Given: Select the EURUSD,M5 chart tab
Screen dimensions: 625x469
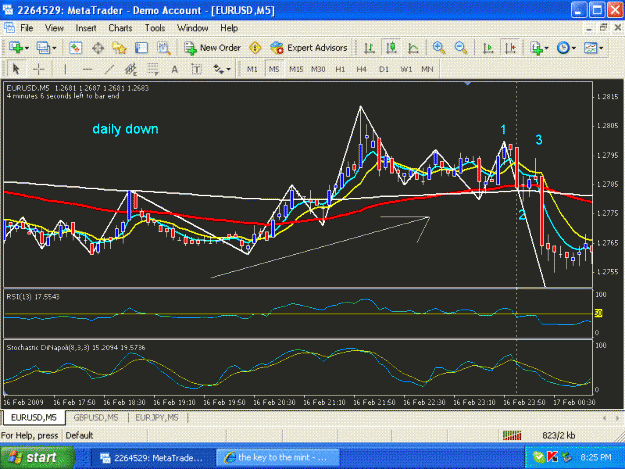Looking at the screenshot, I should pyautogui.click(x=33, y=418).
